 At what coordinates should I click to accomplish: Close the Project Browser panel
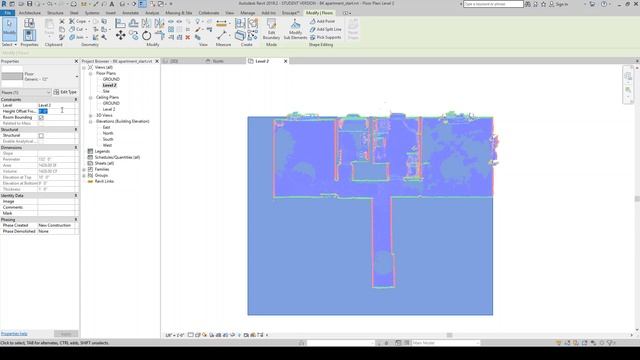coord(157,61)
